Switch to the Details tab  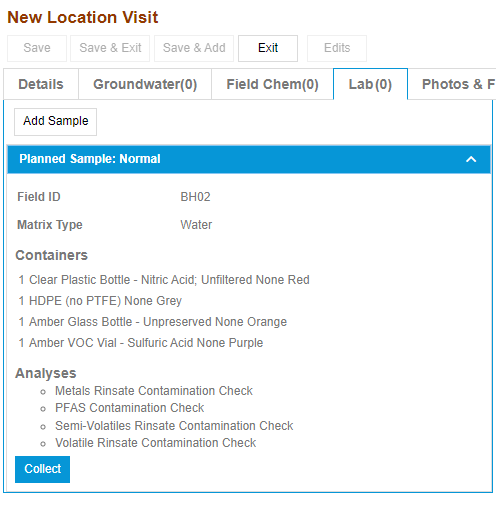click(x=41, y=84)
